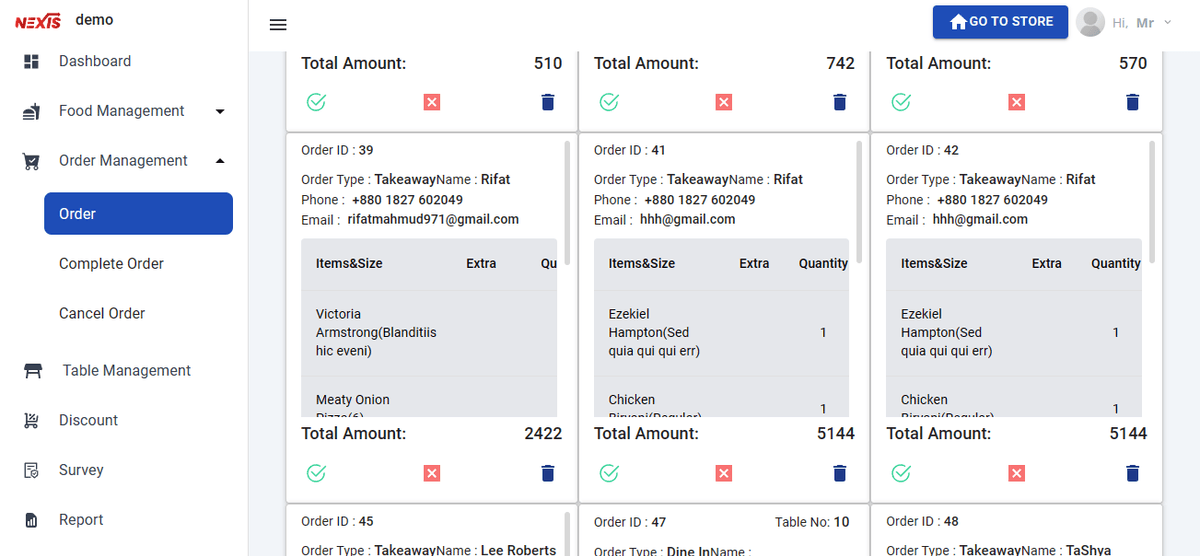Viewport: 1200px width, 556px height.
Task: Open Complete Order page
Action: click(x=111, y=264)
